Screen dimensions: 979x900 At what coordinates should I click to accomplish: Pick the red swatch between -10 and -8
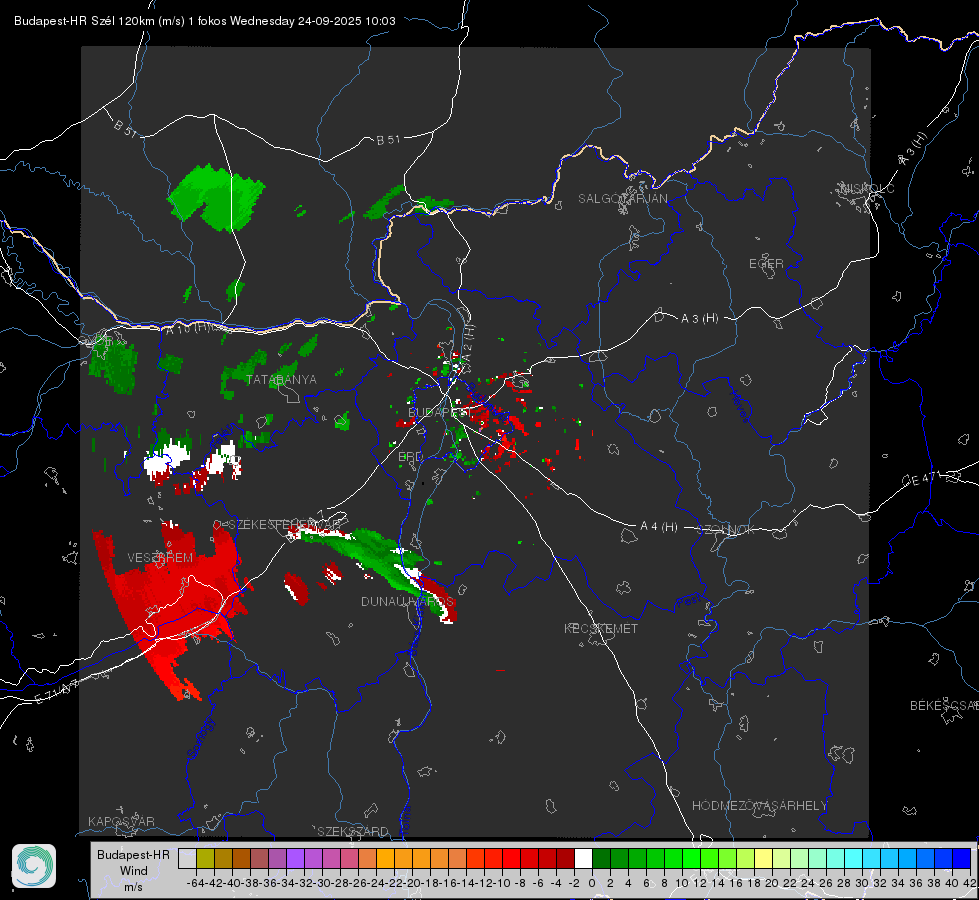(x=511, y=858)
